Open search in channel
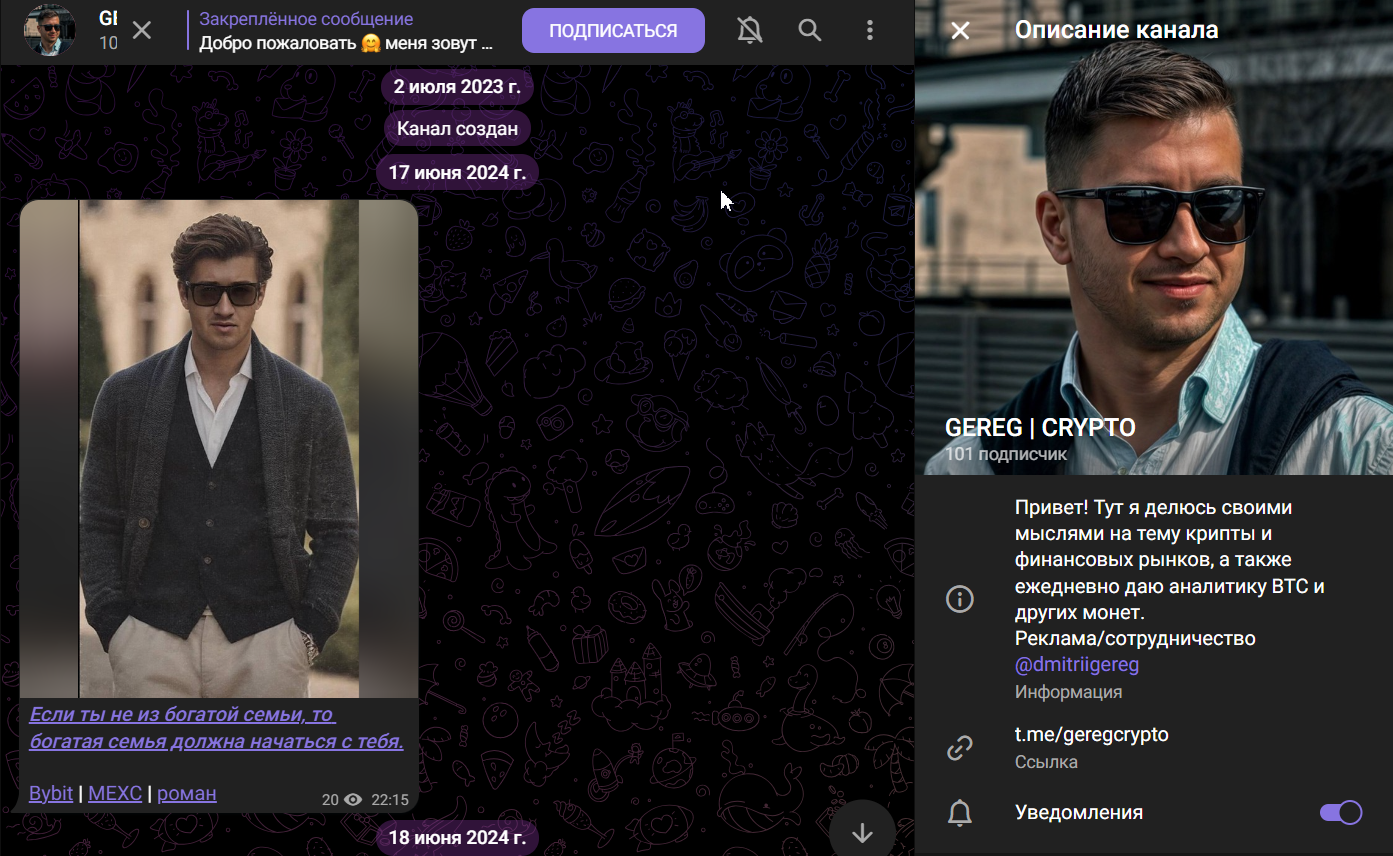This screenshot has width=1393, height=856. click(x=810, y=30)
